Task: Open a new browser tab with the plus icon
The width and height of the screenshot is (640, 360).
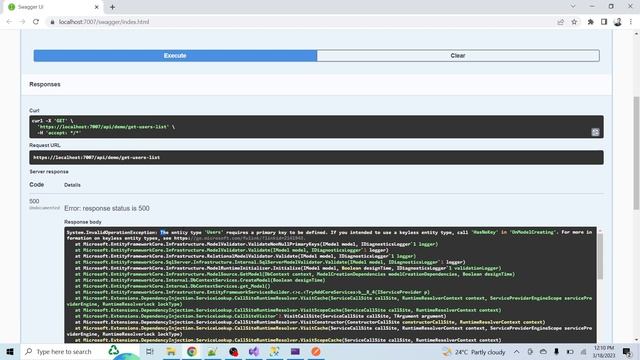Action: 112,7
